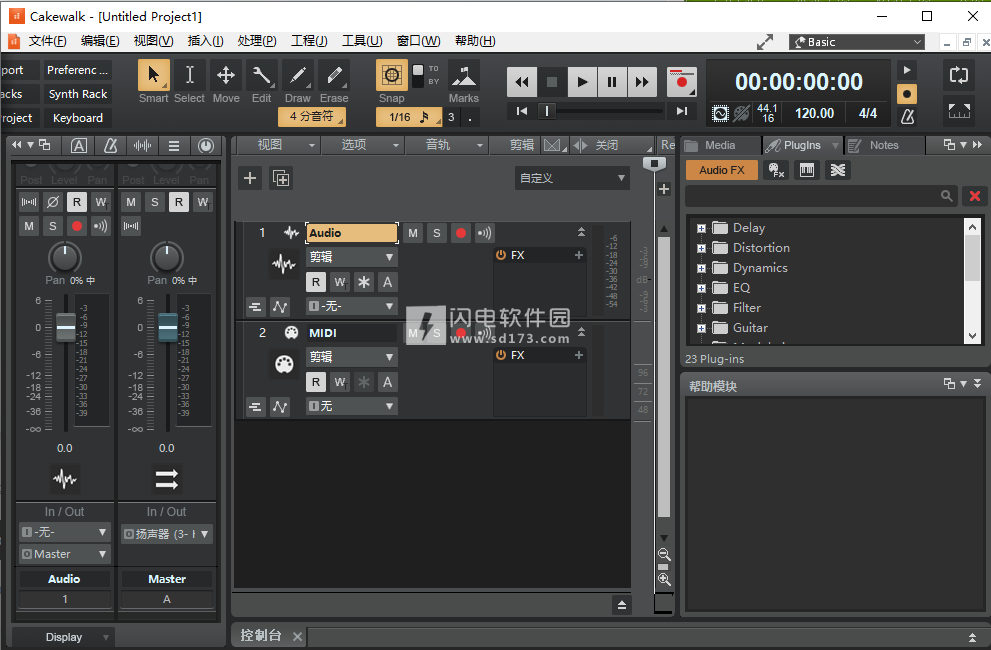The height and width of the screenshot is (650, 991).
Task: Enable write automation on MIDI track
Action: coord(340,382)
